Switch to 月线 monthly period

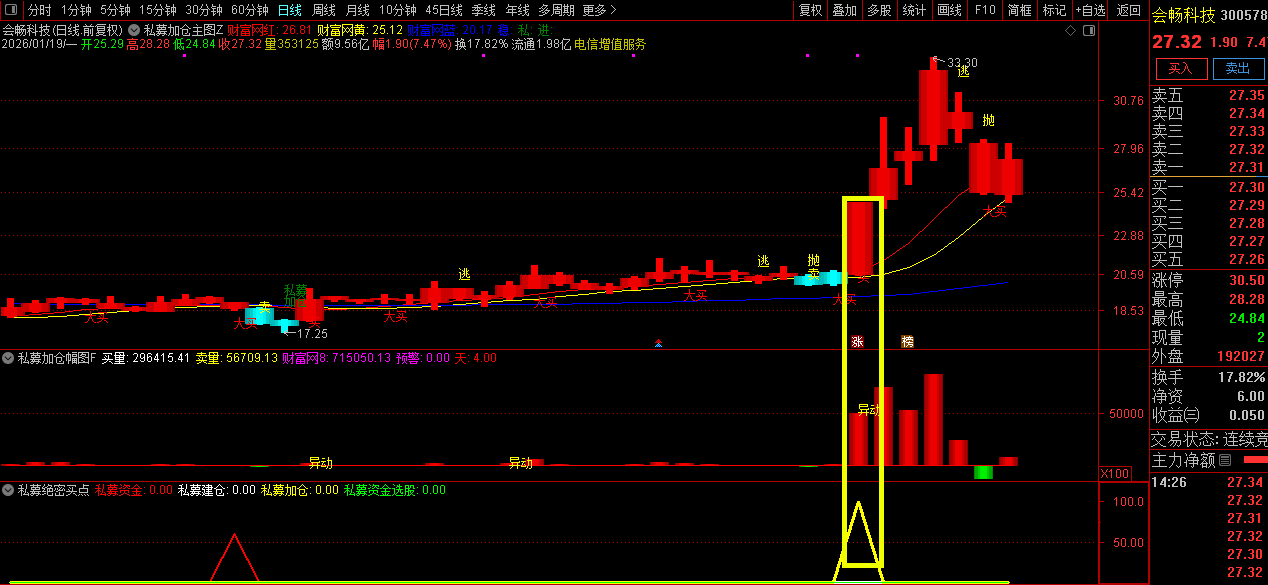tap(357, 10)
